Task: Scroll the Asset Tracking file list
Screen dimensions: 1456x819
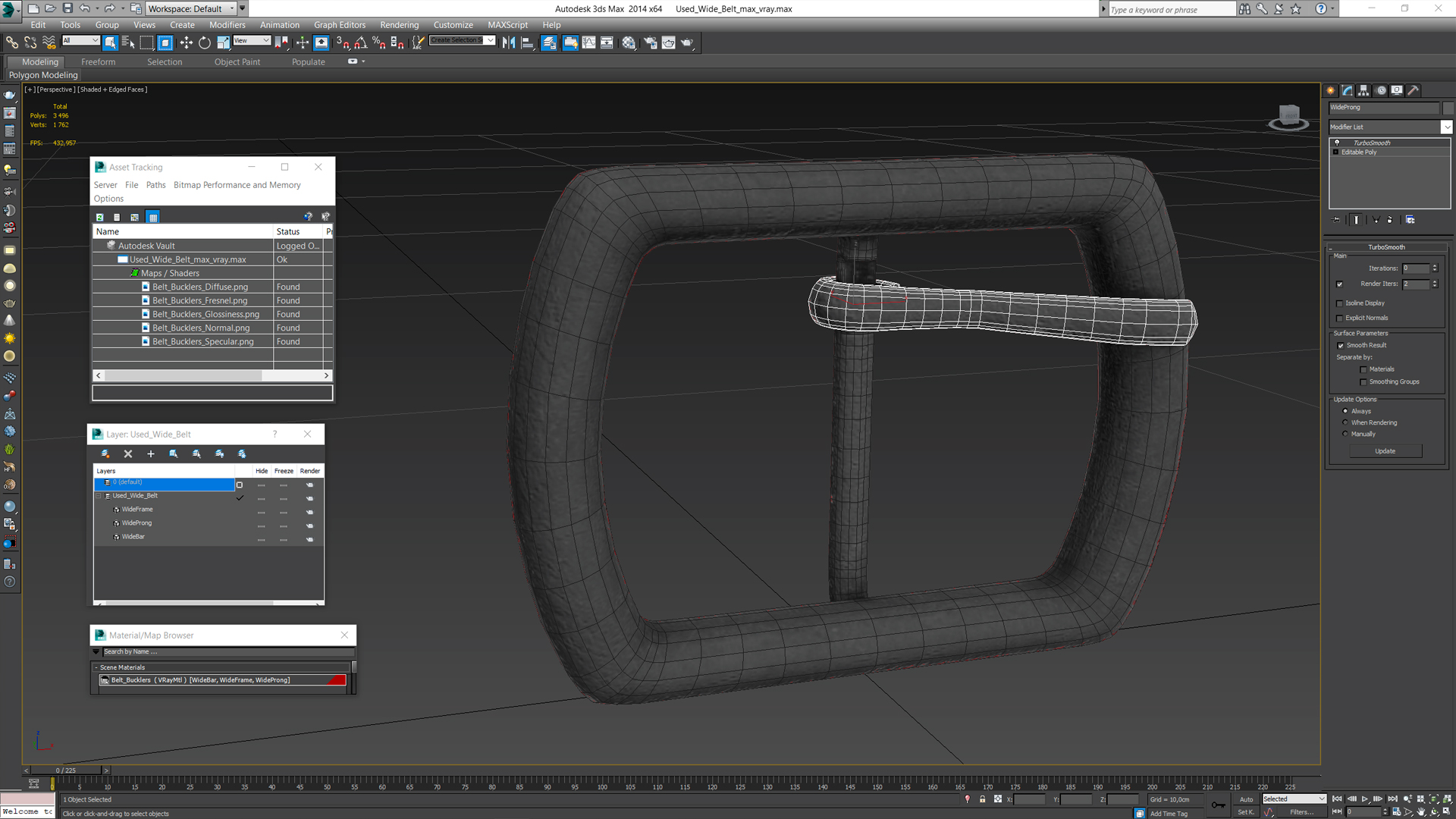Action: tap(213, 375)
